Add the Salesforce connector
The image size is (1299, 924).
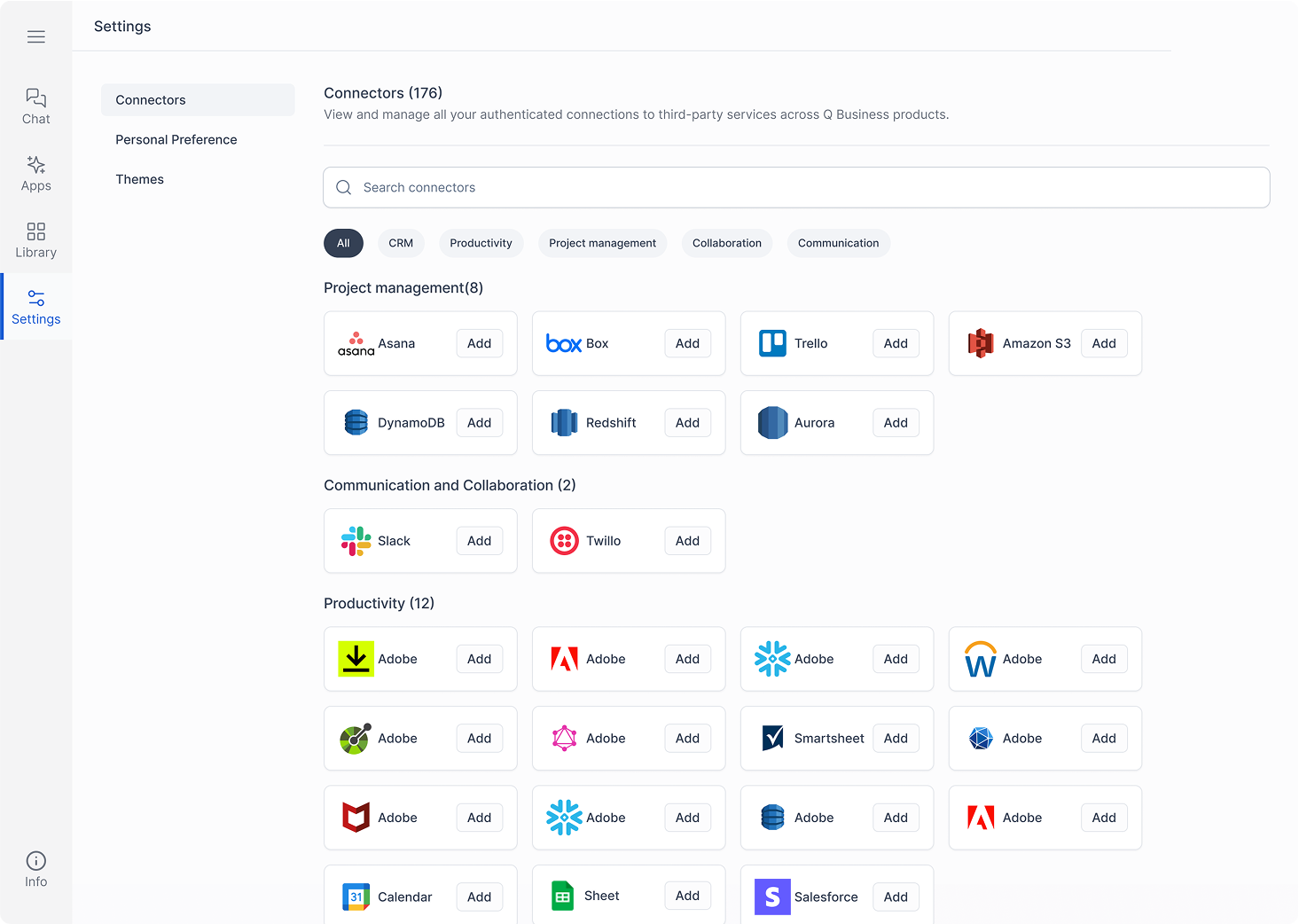[x=896, y=897]
